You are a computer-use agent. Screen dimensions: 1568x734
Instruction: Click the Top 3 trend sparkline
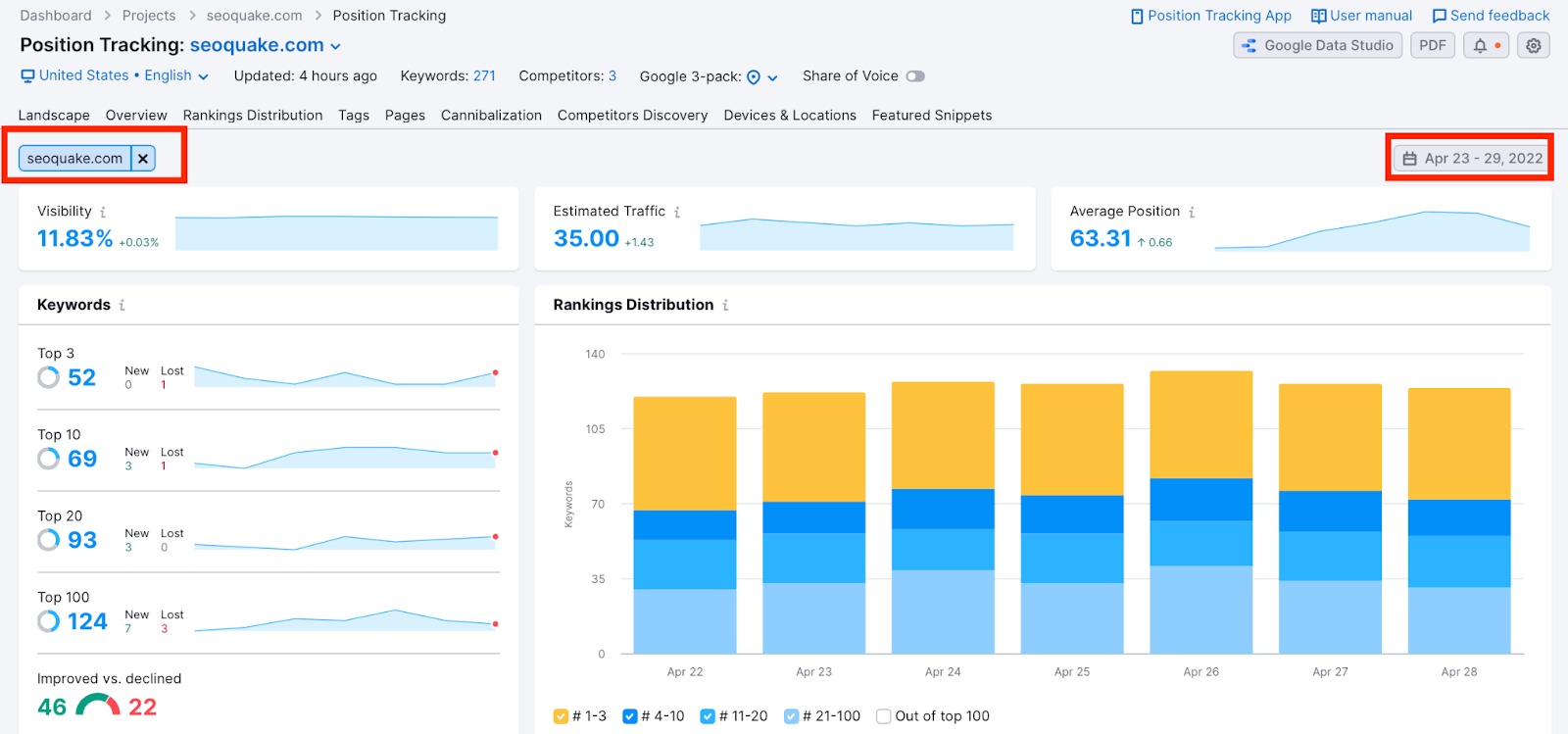point(345,376)
